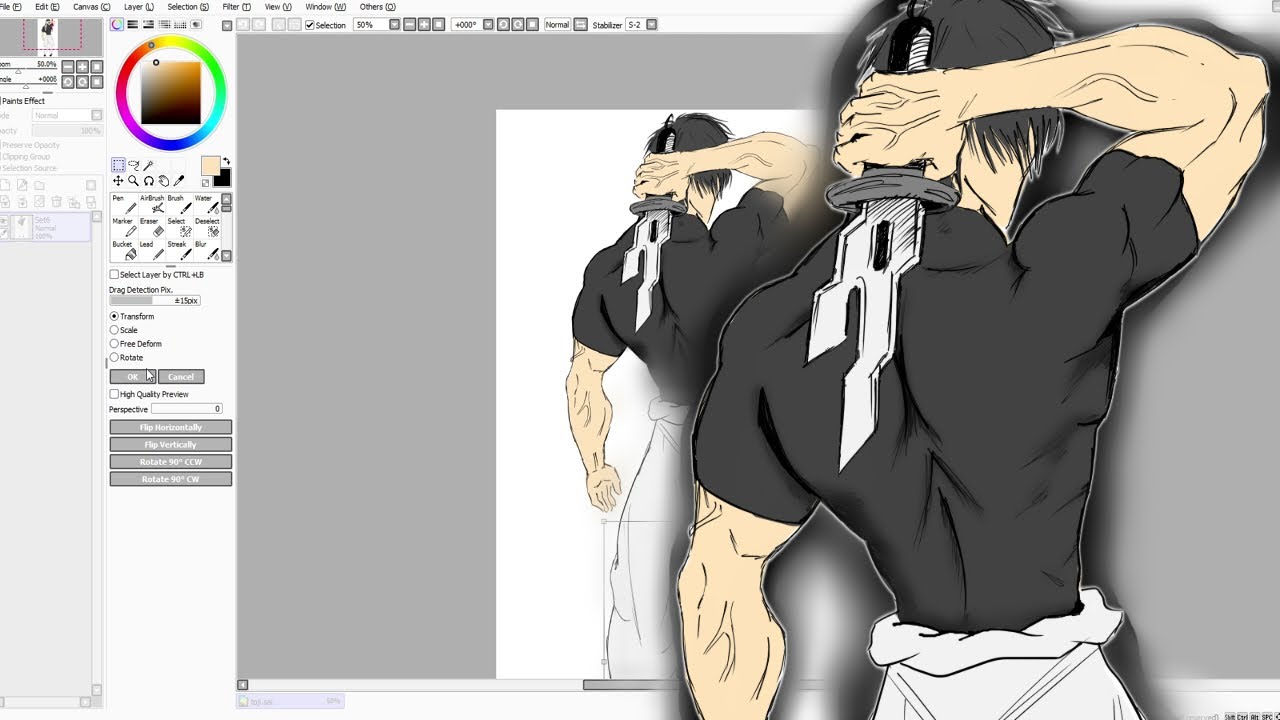The image size is (1280, 720).
Task: Confirm the transform with OK
Action: (x=133, y=377)
